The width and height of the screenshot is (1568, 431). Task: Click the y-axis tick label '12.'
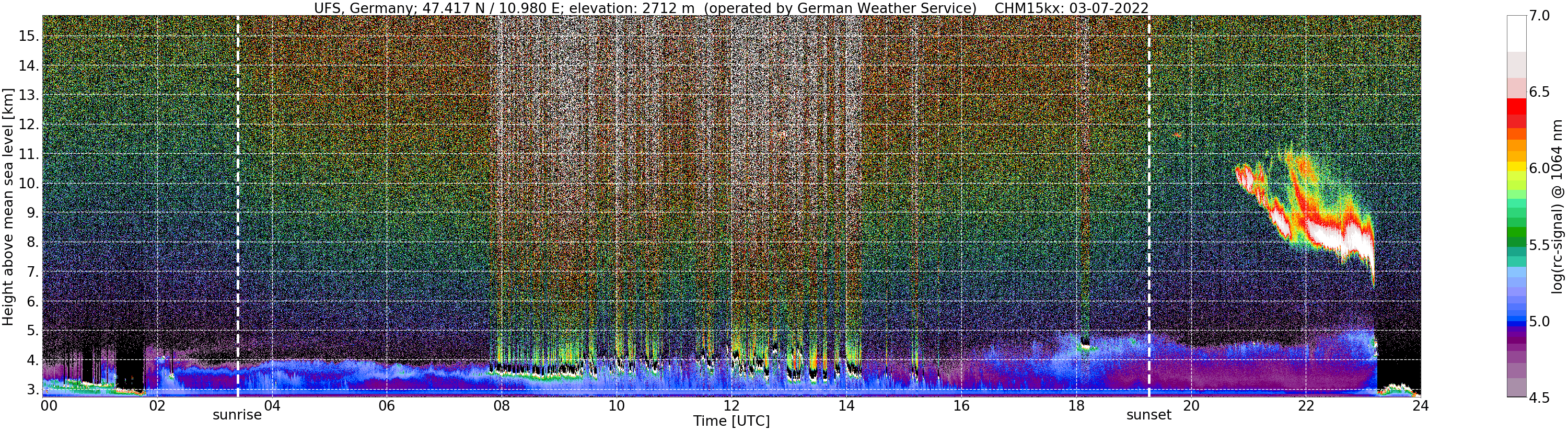(x=29, y=124)
